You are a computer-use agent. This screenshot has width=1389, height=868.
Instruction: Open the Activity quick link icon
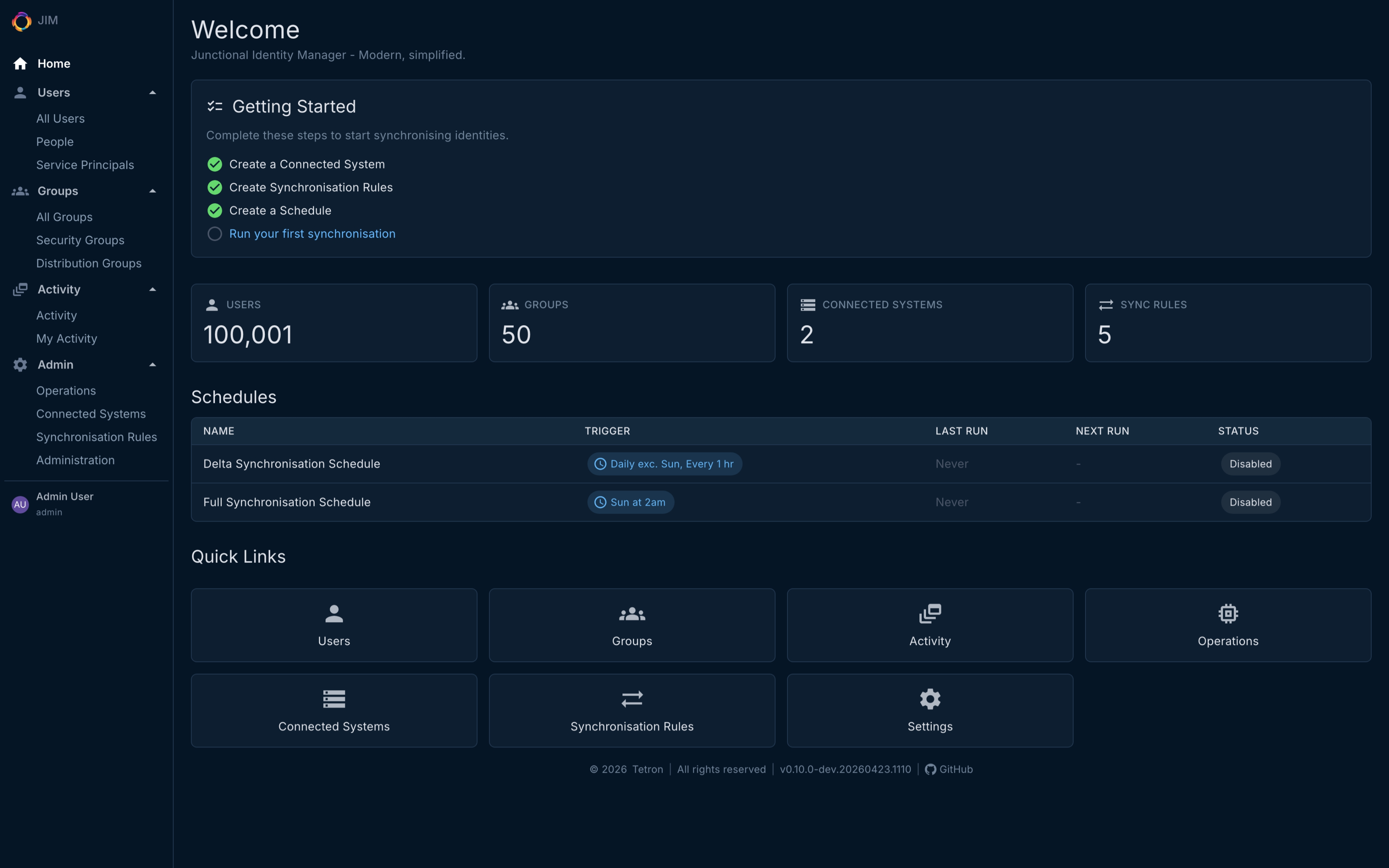(929, 613)
